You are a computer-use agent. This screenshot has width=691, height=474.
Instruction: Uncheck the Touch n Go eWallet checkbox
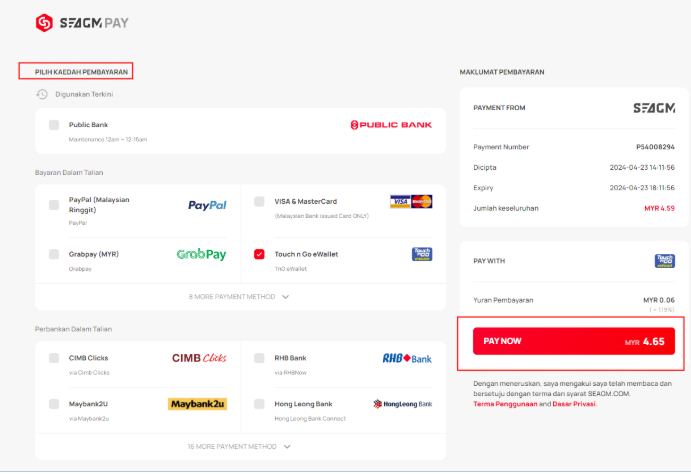260,254
